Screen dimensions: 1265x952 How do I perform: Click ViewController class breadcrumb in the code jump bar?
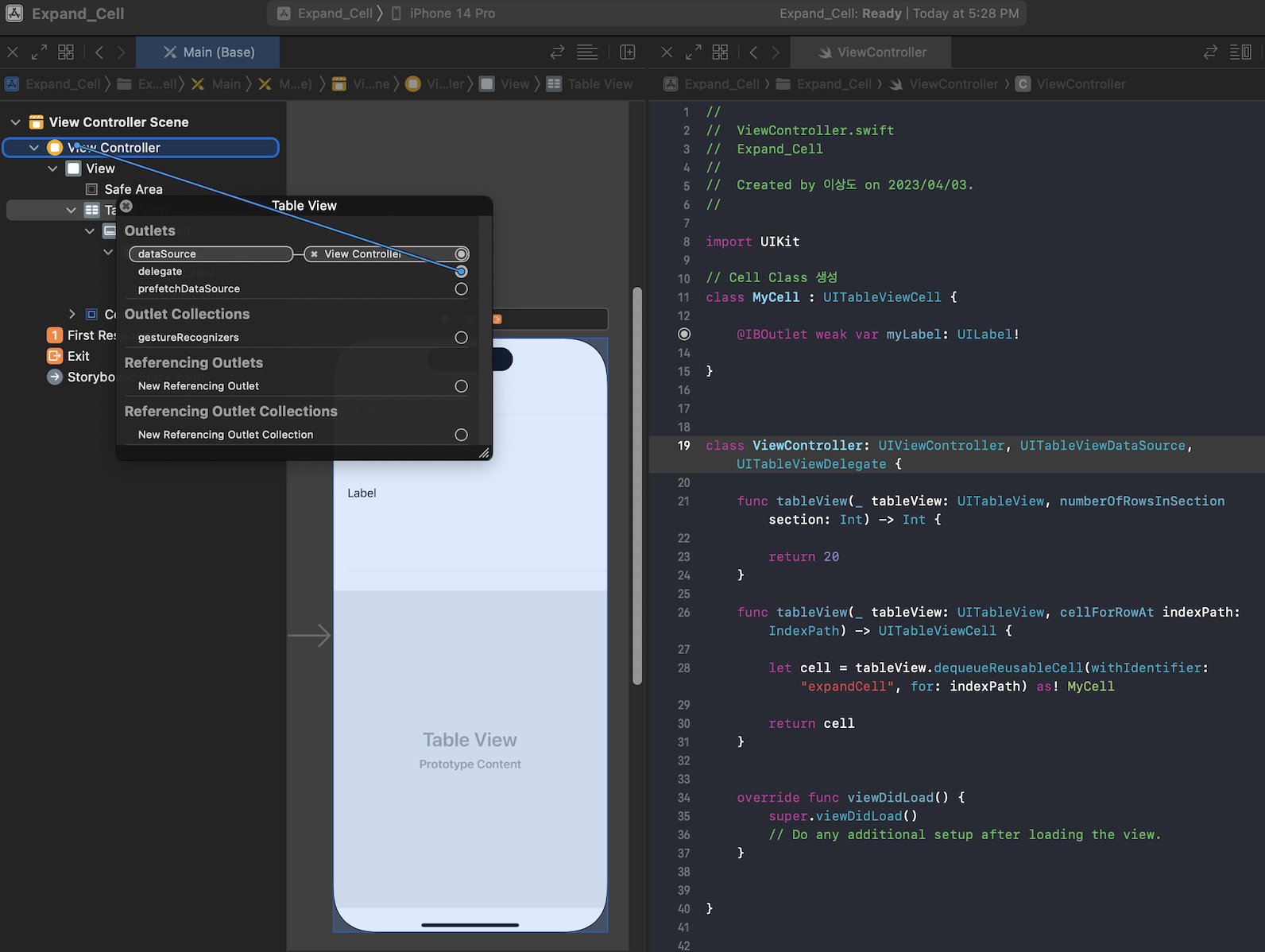point(1070,84)
